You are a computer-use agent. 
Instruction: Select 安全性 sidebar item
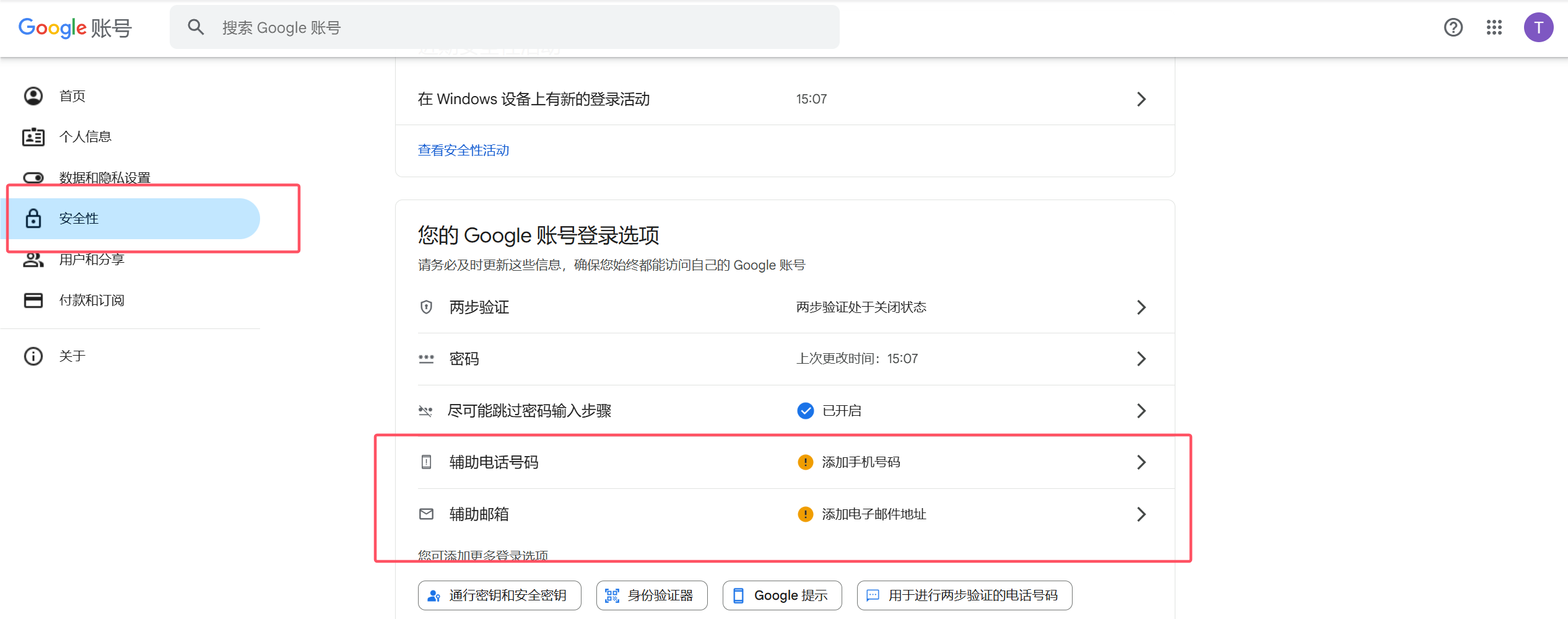130,219
